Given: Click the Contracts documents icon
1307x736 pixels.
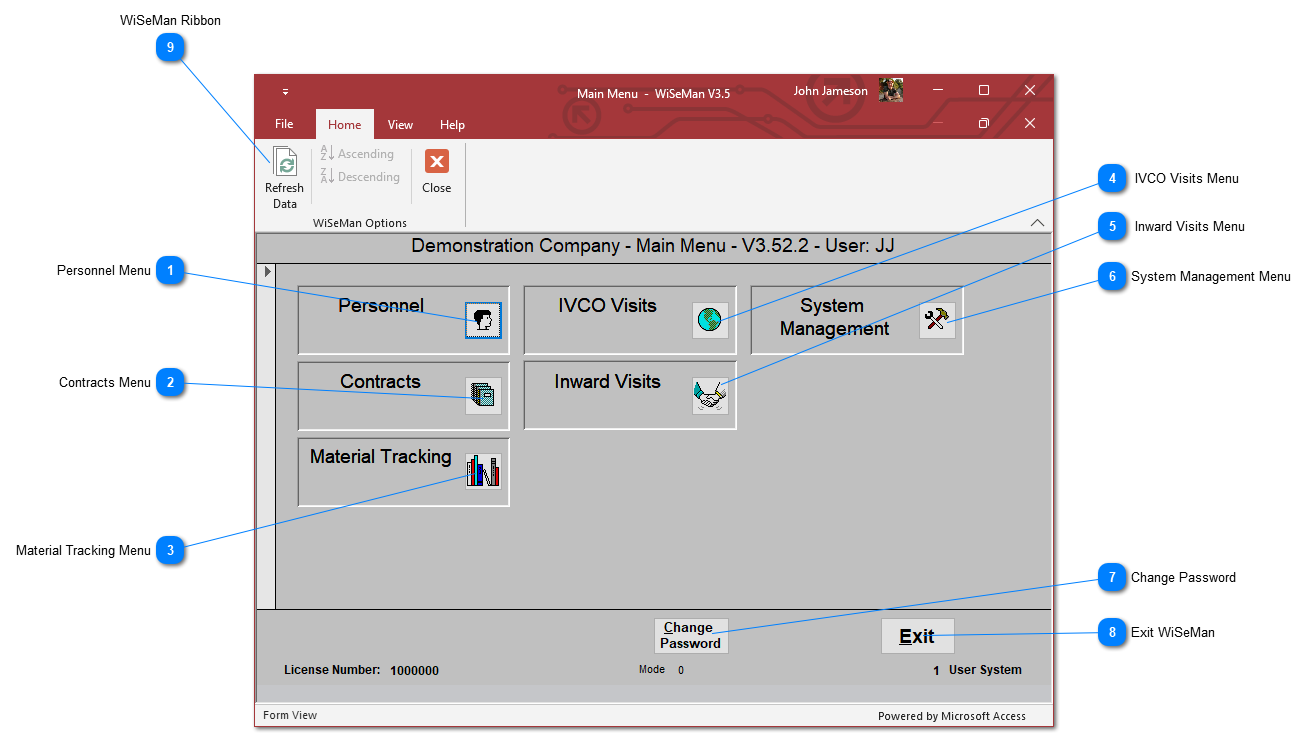Looking at the screenshot, I should (483, 396).
